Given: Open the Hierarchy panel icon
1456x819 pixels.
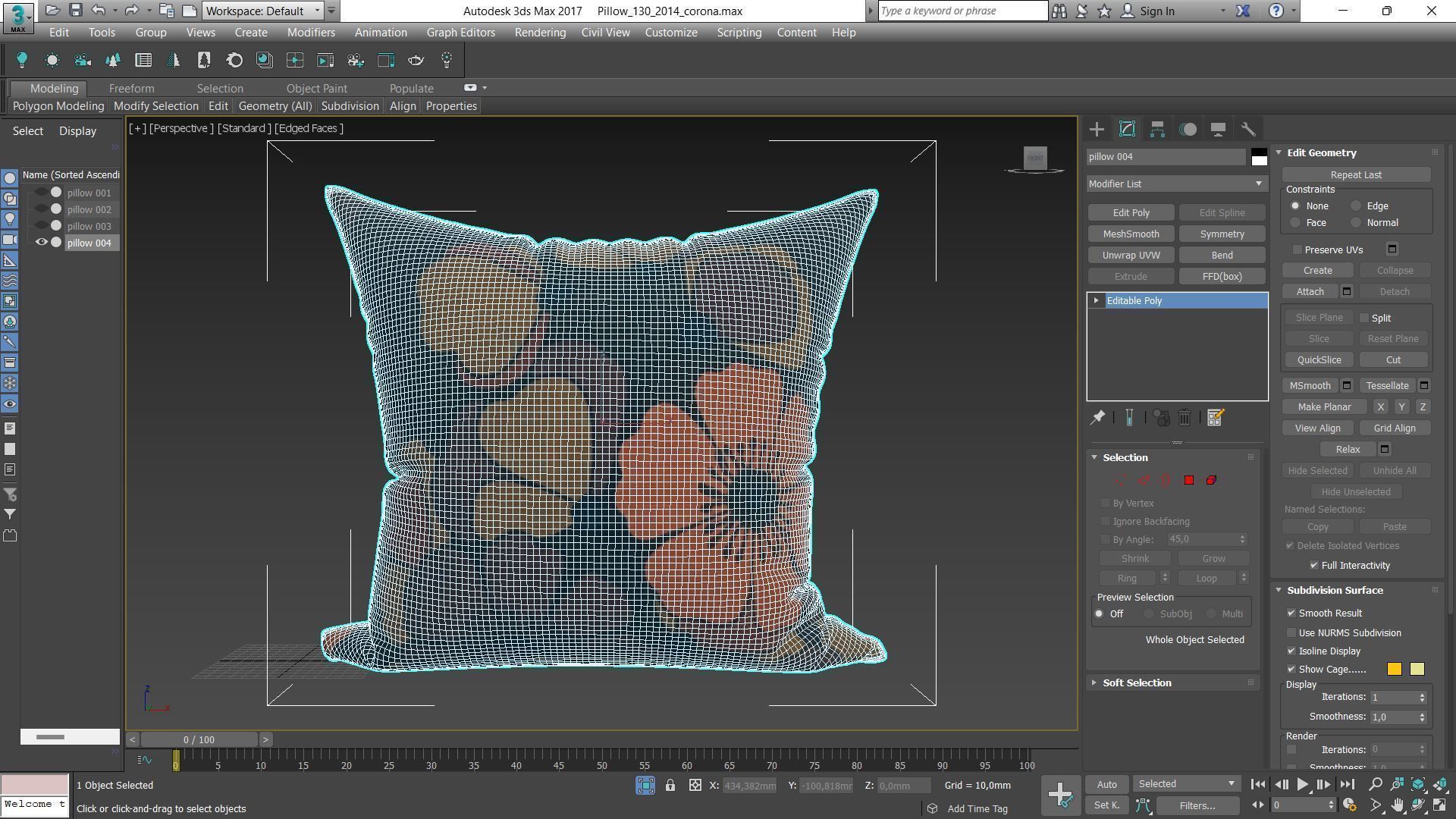Looking at the screenshot, I should tap(1157, 130).
